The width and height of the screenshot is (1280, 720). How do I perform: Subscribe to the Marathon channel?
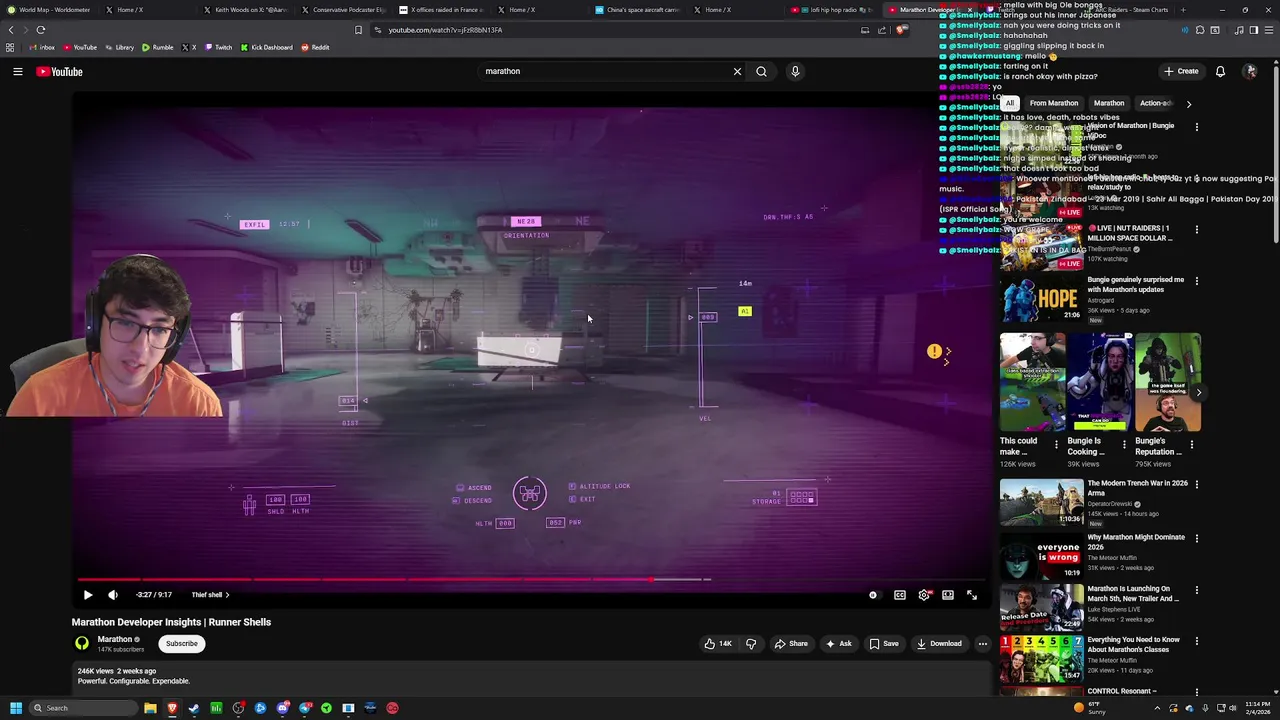182,644
